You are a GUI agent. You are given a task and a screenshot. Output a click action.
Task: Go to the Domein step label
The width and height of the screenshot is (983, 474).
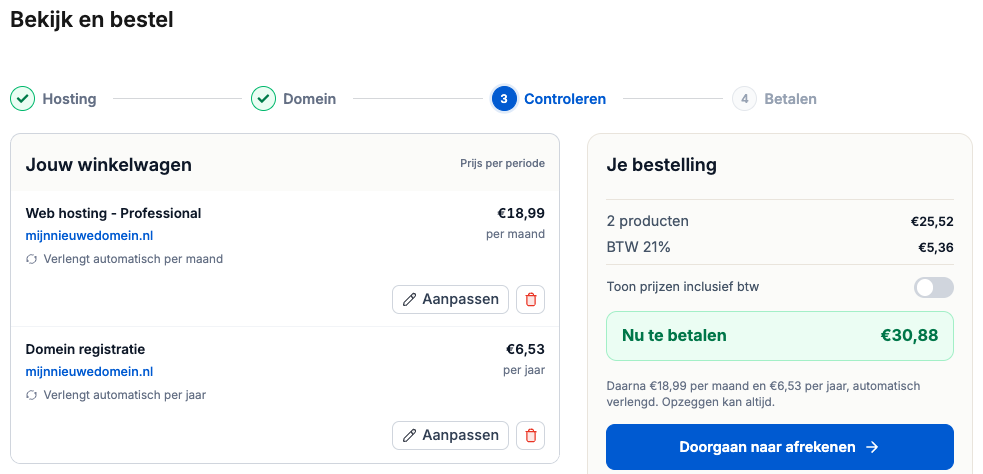pos(310,99)
